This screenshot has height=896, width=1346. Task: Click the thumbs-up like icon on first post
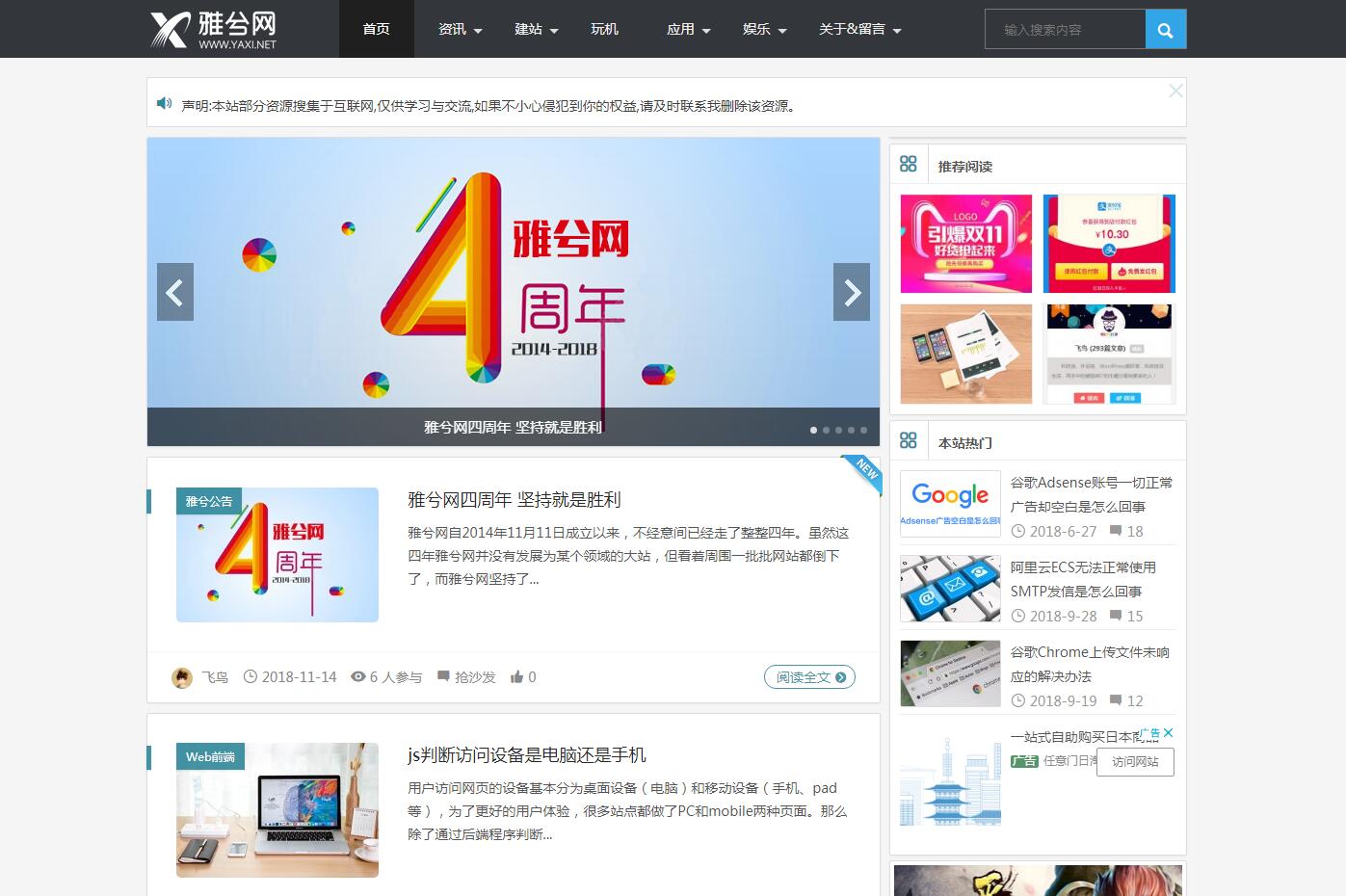coord(516,677)
